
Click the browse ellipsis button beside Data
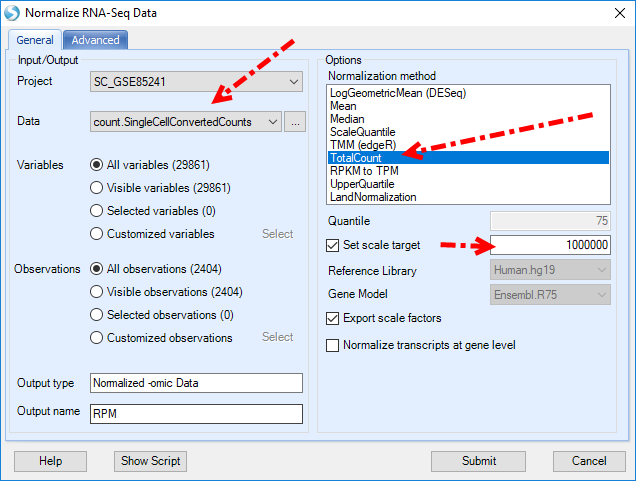295,122
